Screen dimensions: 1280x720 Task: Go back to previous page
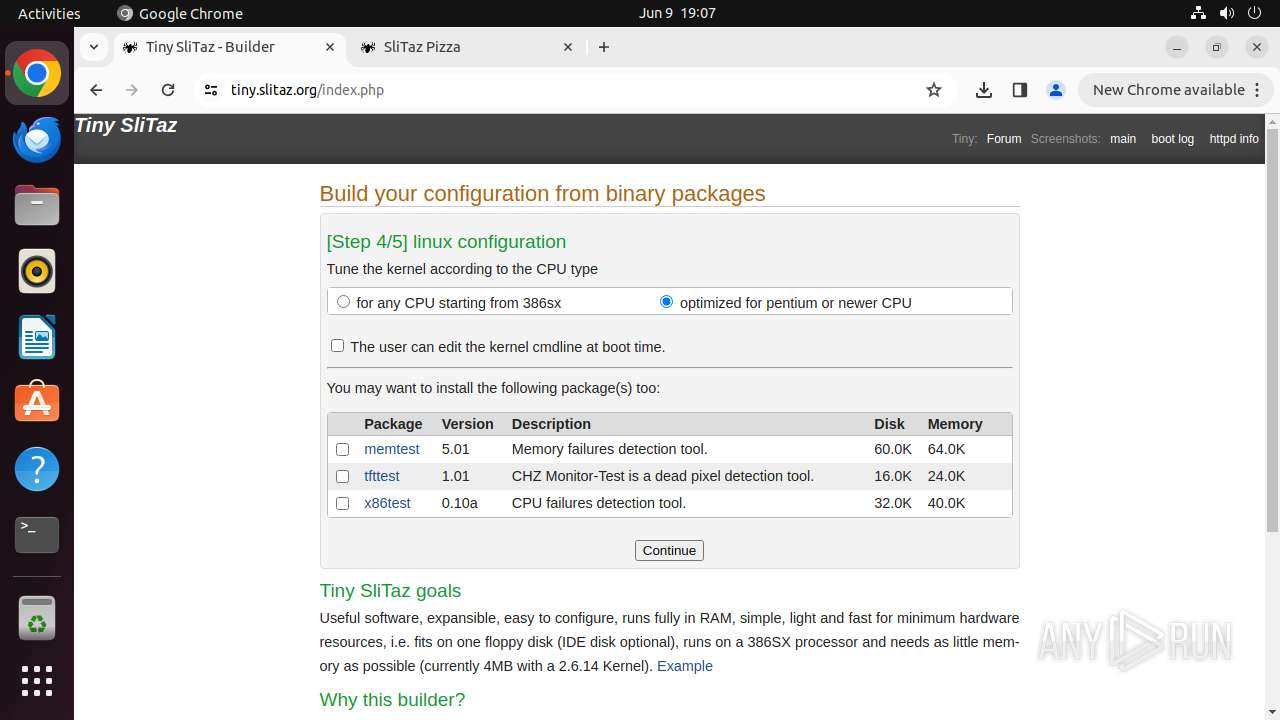[96, 90]
